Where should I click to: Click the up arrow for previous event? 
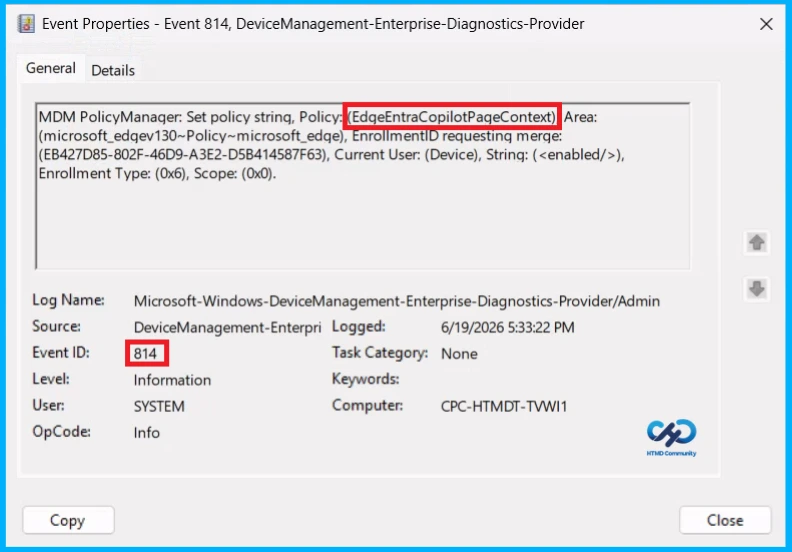pyautogui.click(x=756, y=242)
